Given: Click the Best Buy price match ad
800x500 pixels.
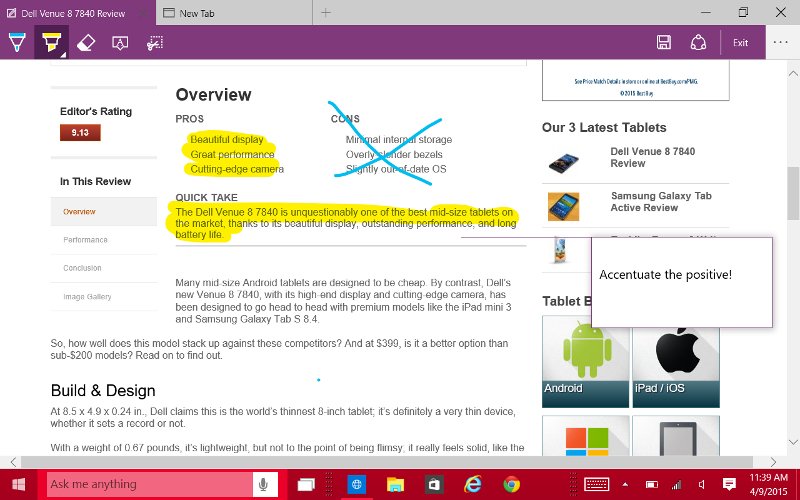Looking at the screenshot, I should tap(636, 81).
